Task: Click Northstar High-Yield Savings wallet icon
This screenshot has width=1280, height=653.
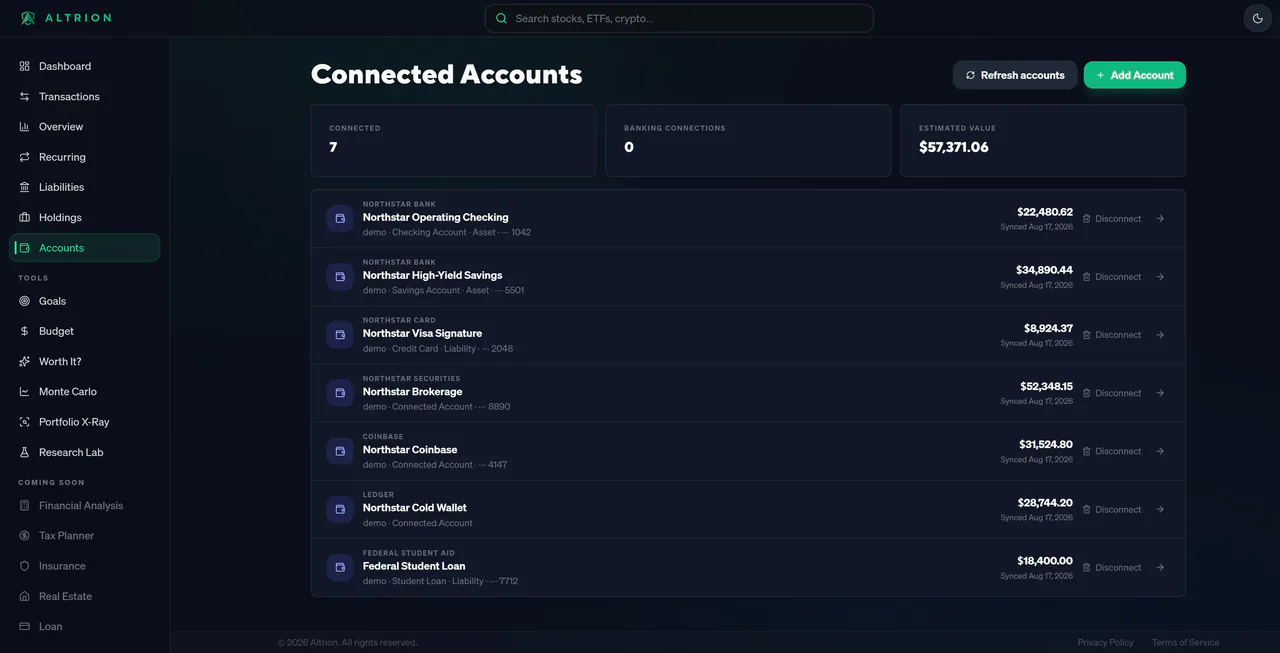Action: click(x=340, y=276)
